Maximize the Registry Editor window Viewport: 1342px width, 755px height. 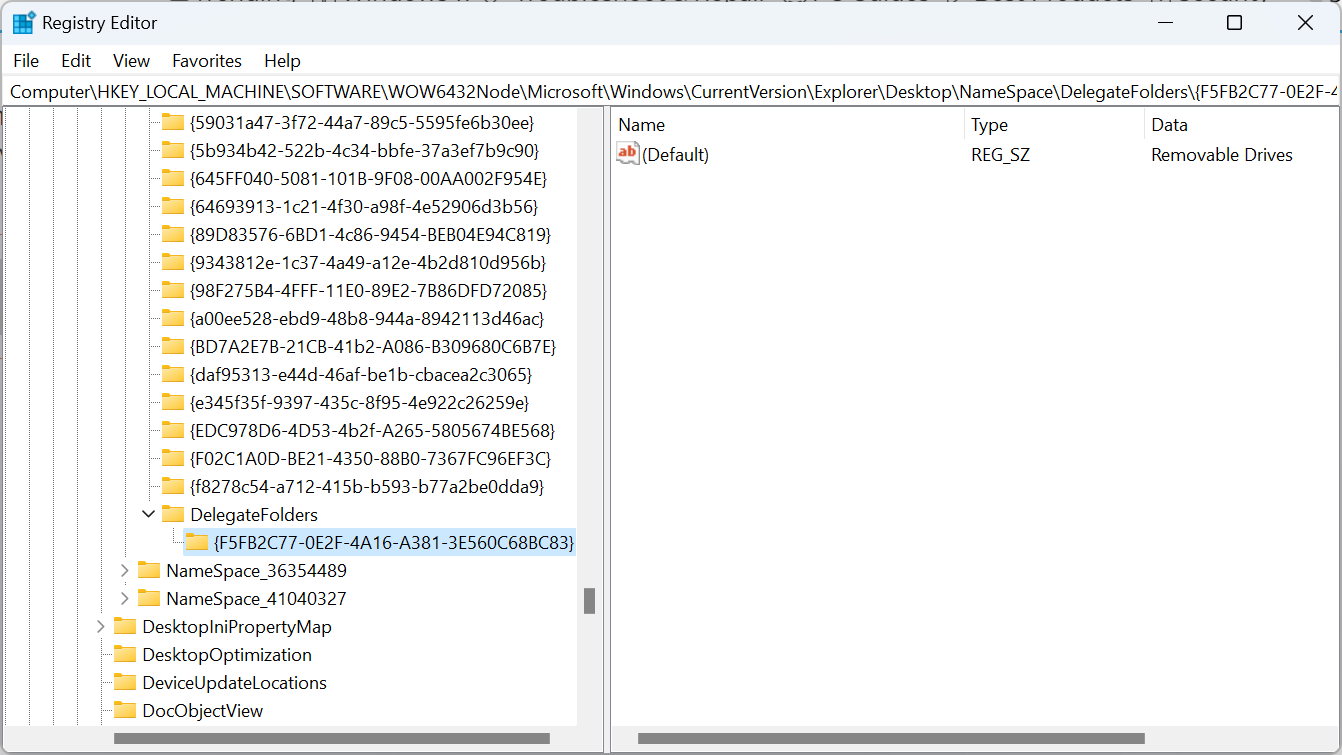(x=1235, y=22)
